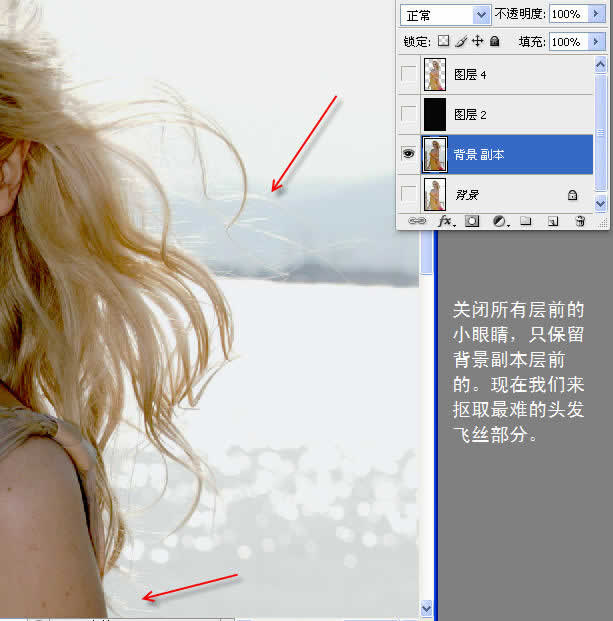
Task: Select the 背景 副本 layer name
Action: 479,154
